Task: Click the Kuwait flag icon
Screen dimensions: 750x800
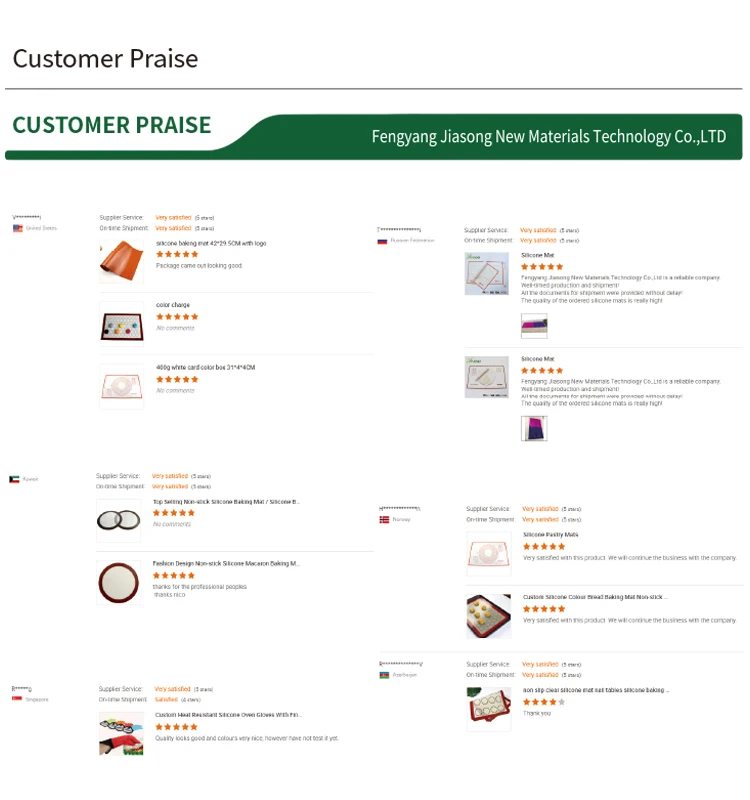Action: [x=14, y=479]
